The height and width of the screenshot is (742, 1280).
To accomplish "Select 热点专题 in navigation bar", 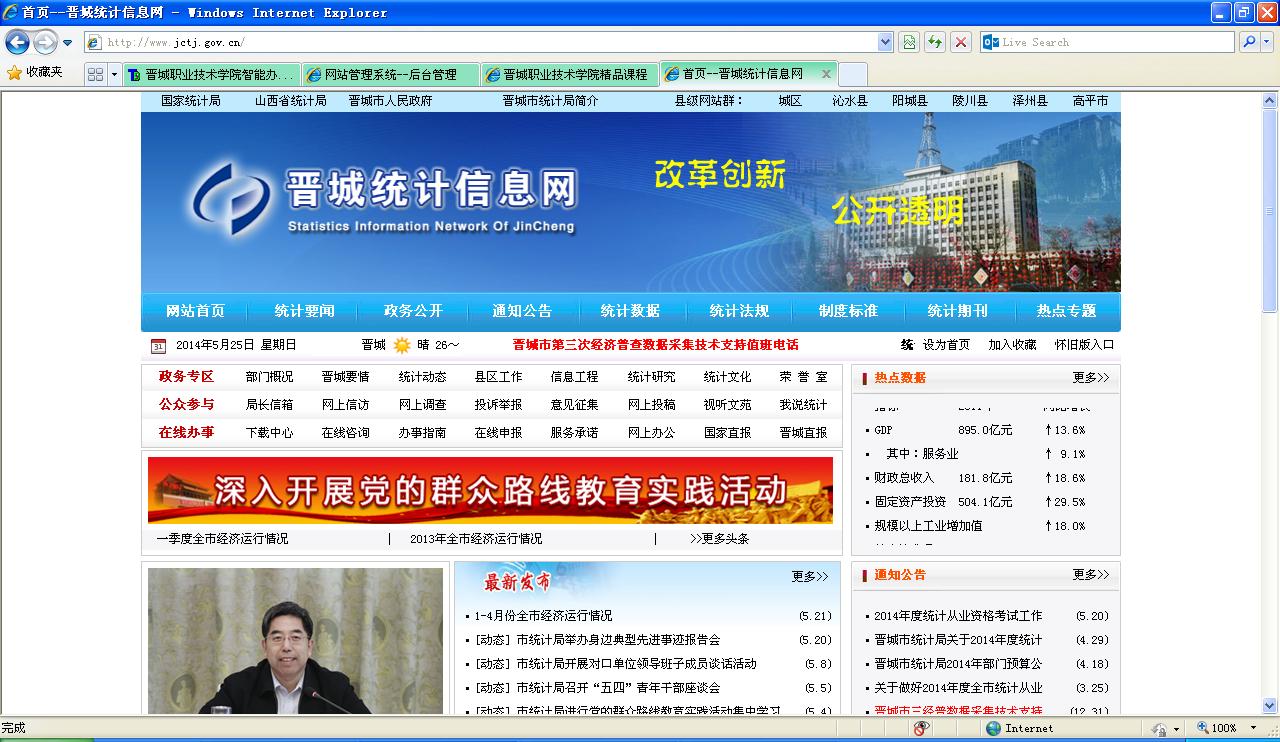I will tap(1066, 311).
